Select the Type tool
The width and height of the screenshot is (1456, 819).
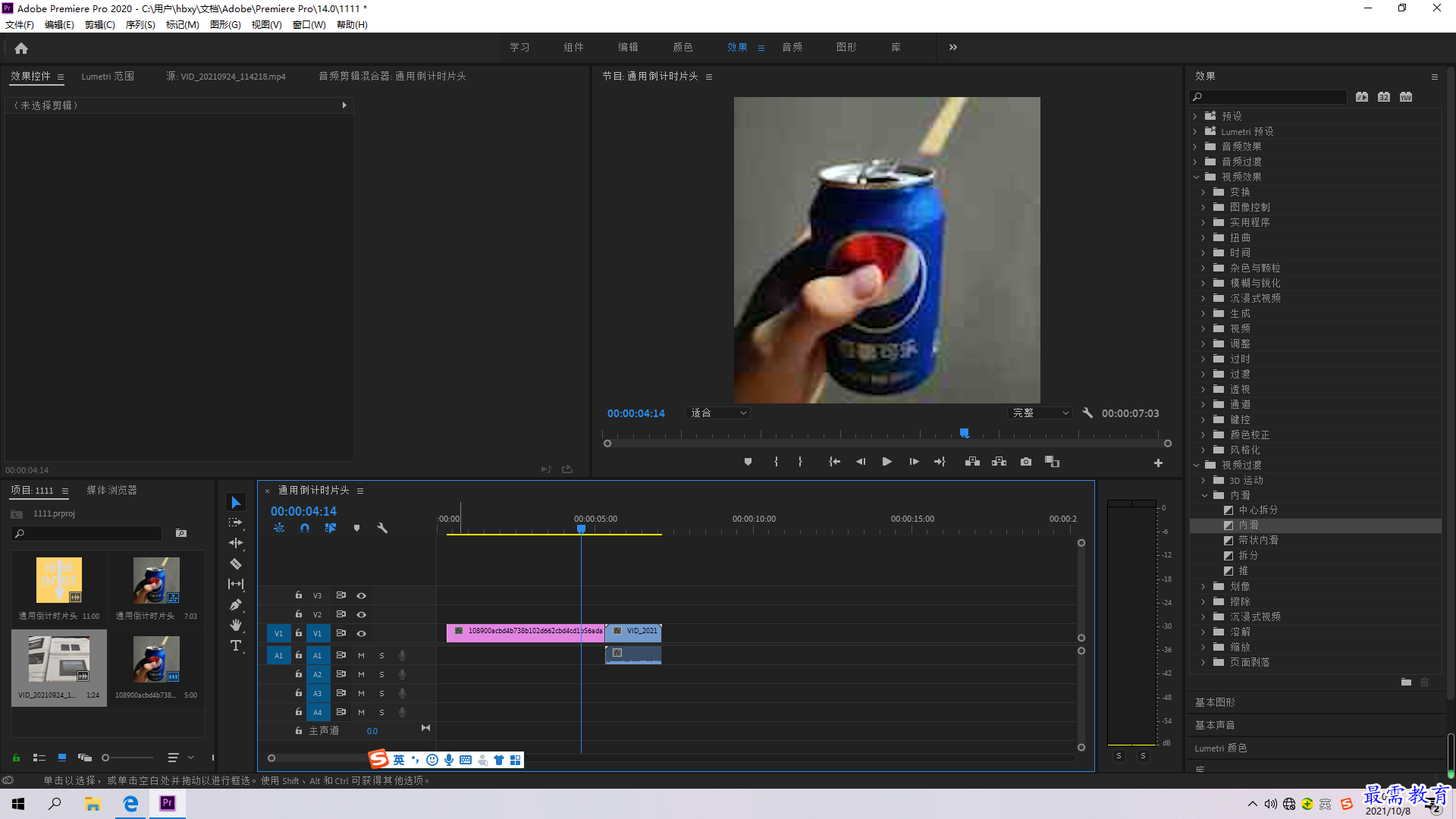tap(236, 645)
